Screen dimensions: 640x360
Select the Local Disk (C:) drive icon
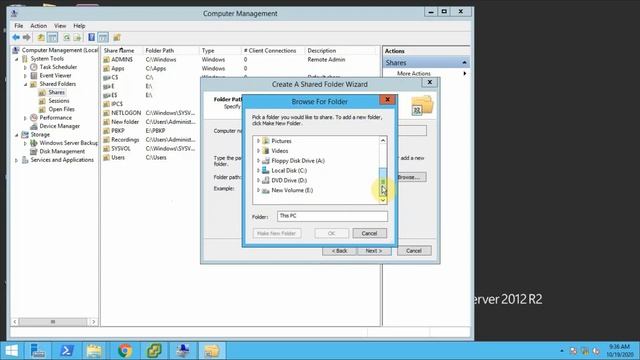tap(266, 171)
